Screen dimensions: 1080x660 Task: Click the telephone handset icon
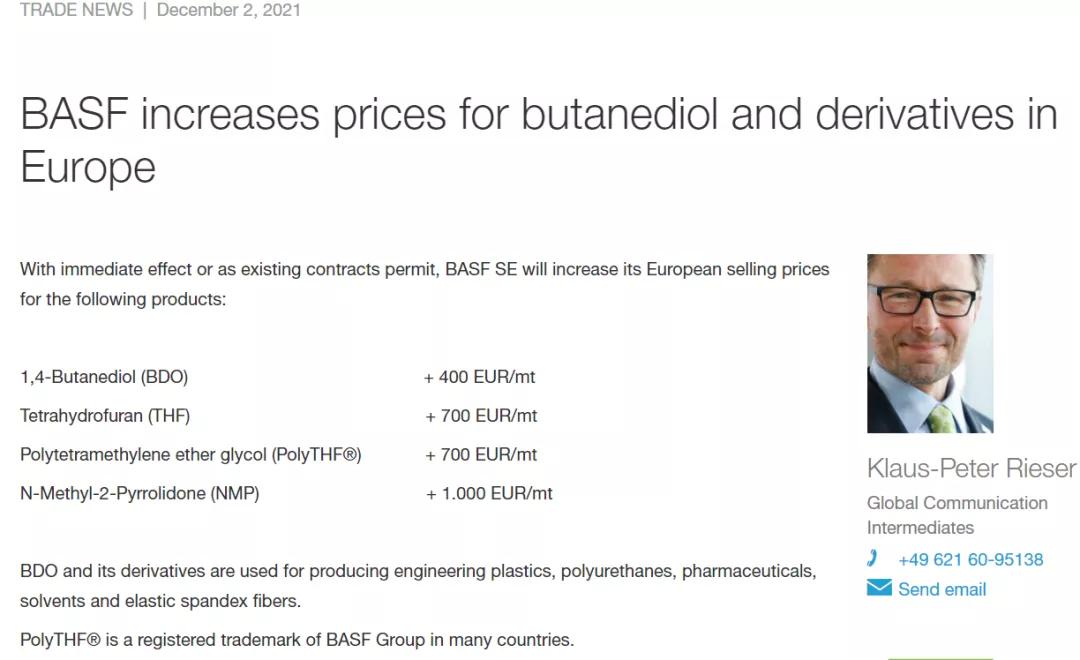(x=873, y=559)
